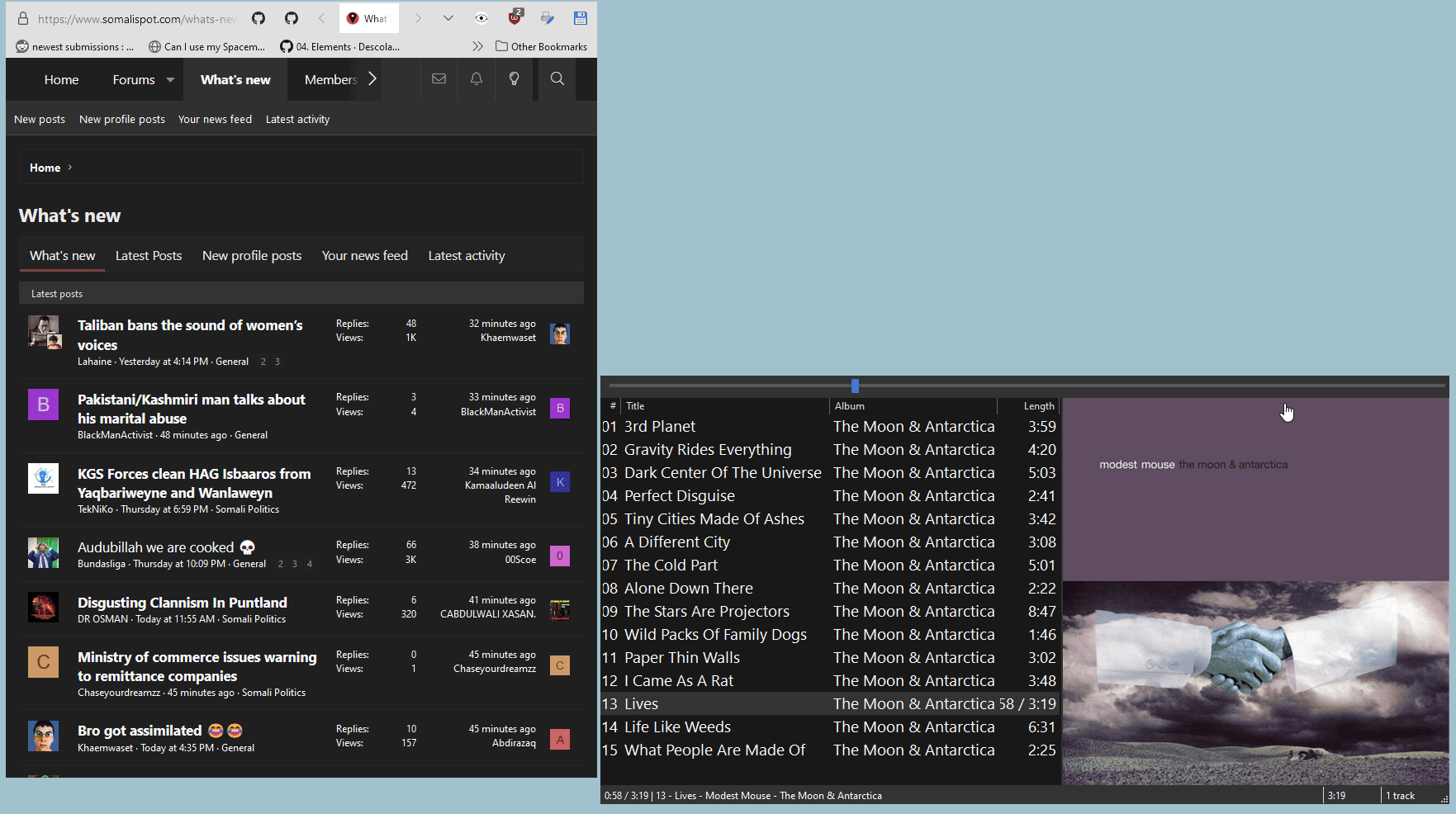Click the 00Scoe last-poster avatar
The height and width of the screenshot is (814, 1456).
(x=560, y=556)
